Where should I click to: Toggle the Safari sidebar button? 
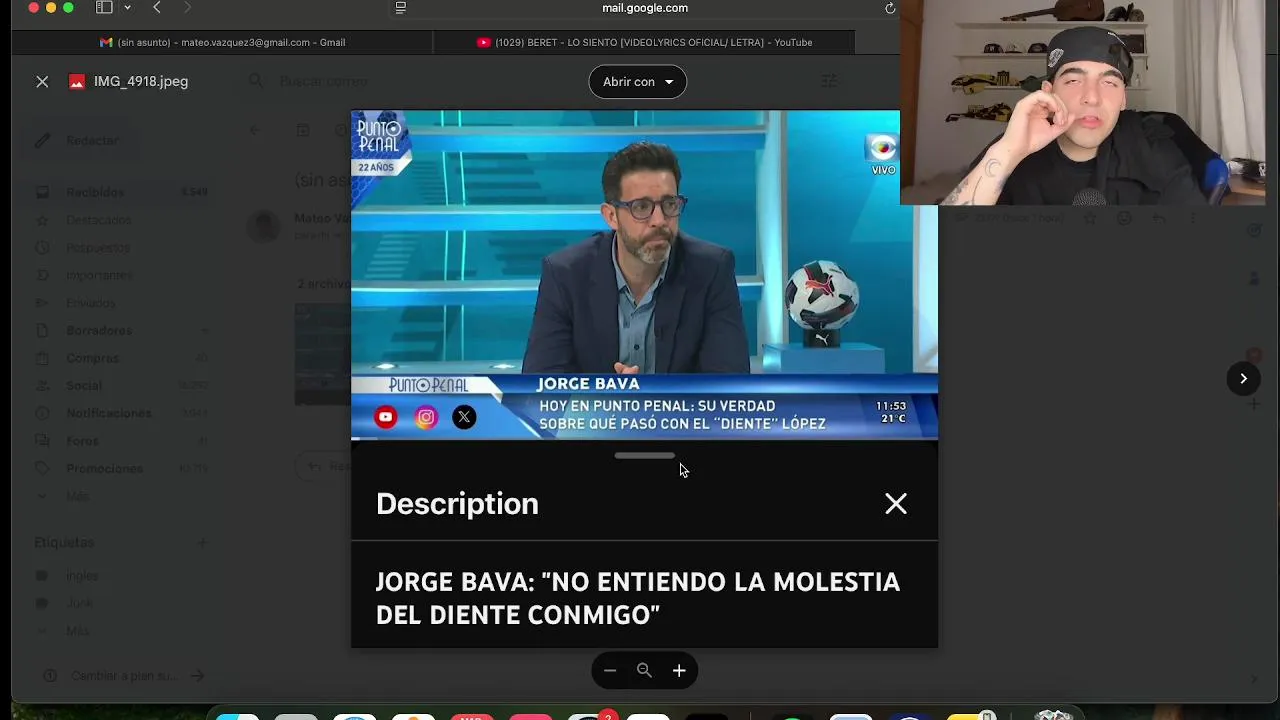coord(104,8)
